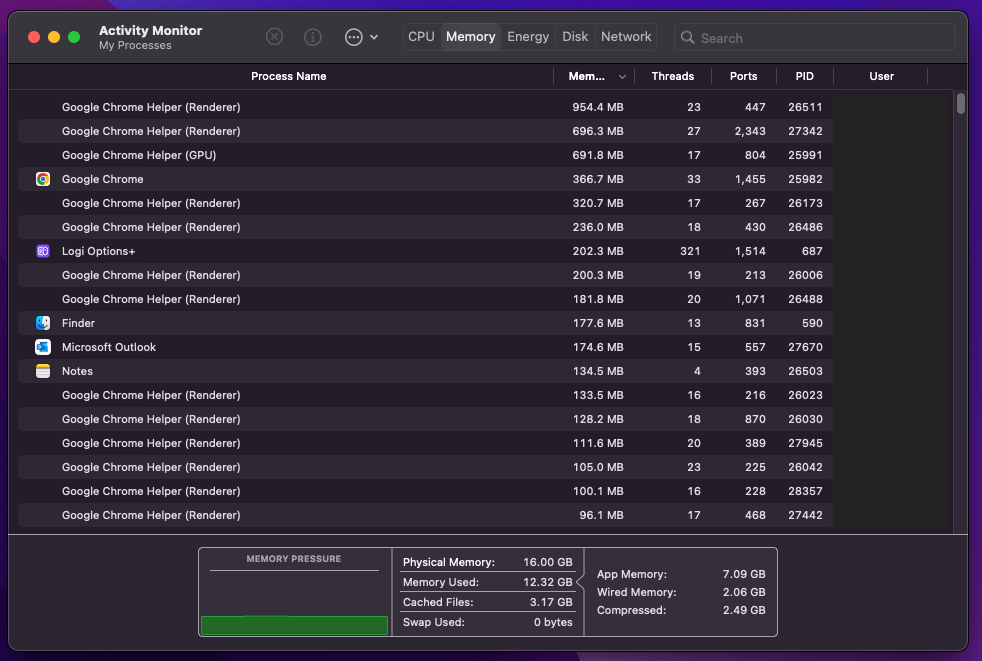
Task: Click Microsoft Outlook PID 27670
Action: (805, 347)
